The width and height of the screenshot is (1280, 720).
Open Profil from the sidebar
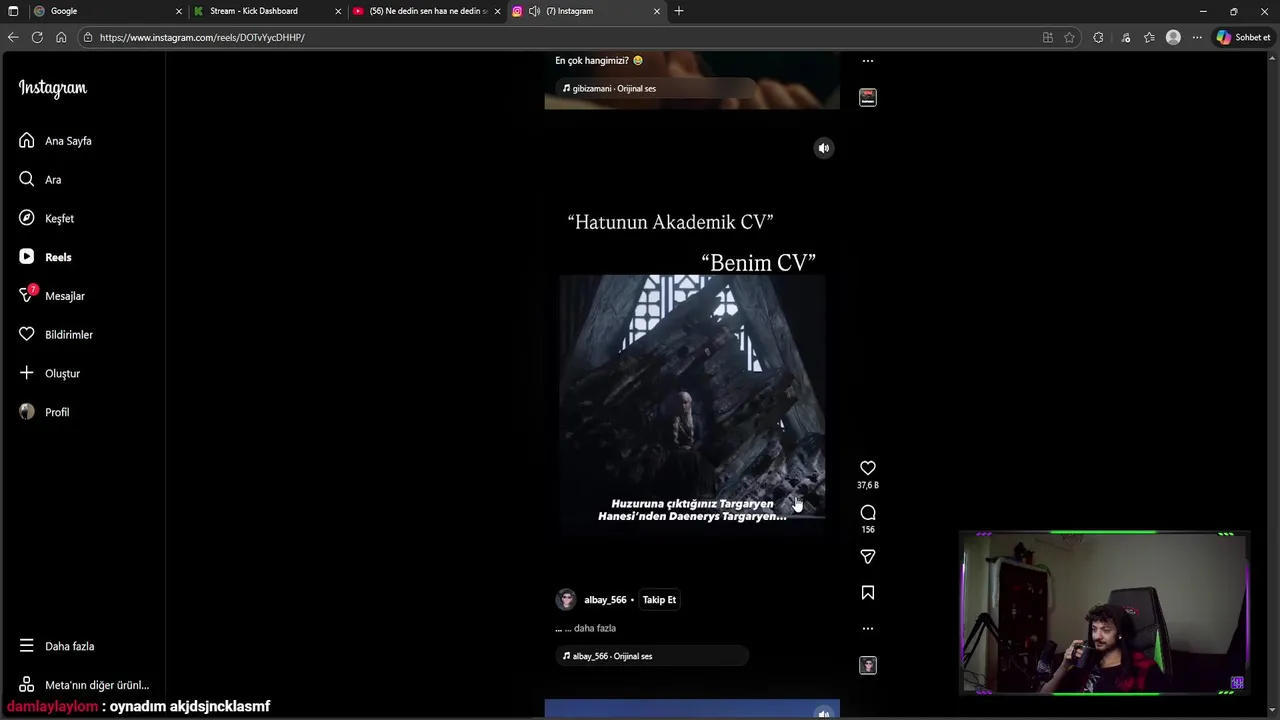coord(57,412)
